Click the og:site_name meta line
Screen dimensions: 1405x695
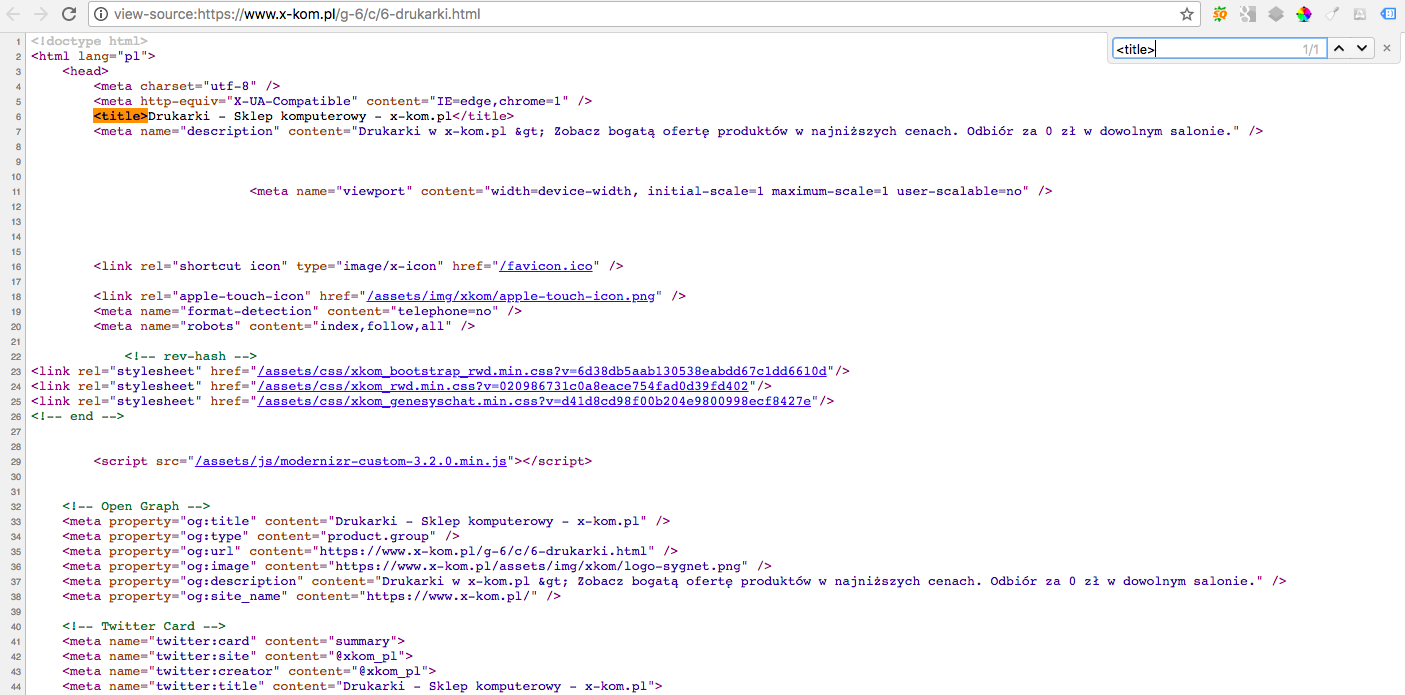tap(311, 596)
